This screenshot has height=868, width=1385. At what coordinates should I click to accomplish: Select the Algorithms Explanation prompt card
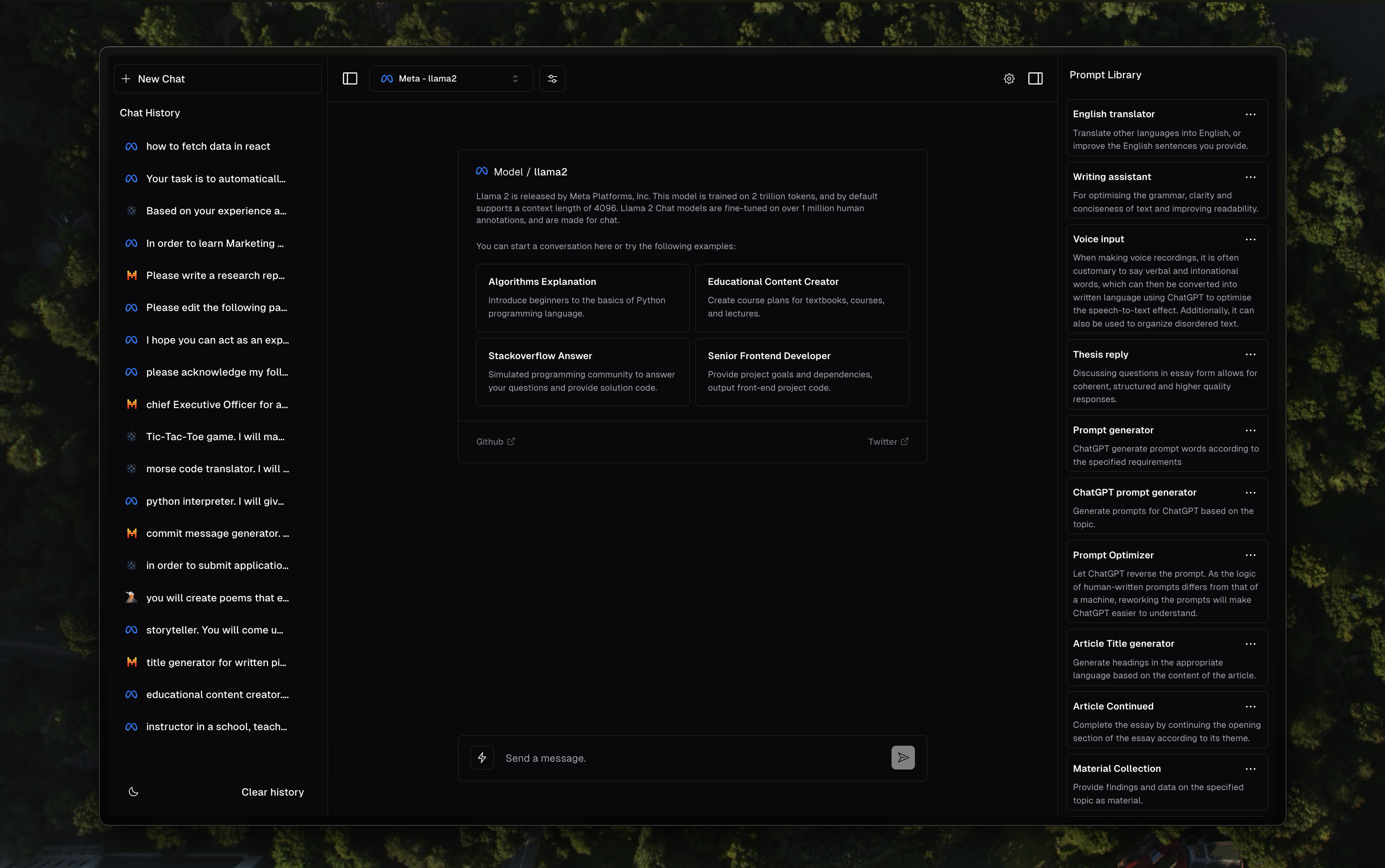click(582, 297)
